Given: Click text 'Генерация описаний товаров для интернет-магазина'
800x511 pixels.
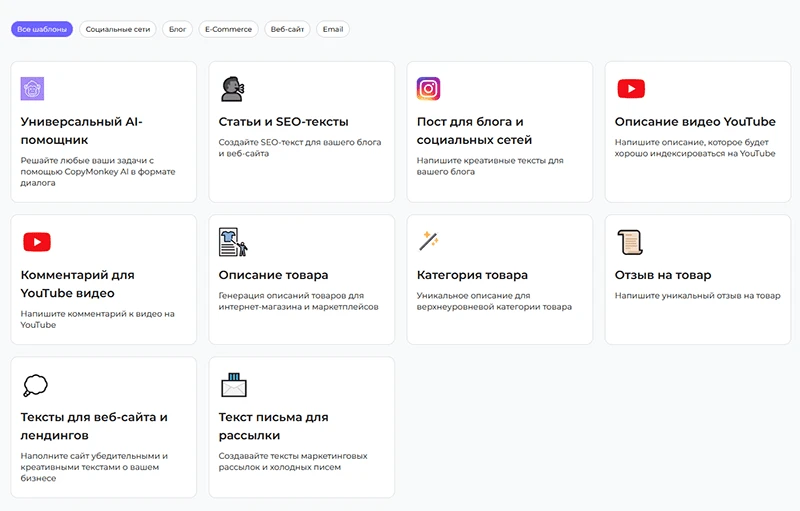Looking at the screenshot, I should [x=298, y=301].
